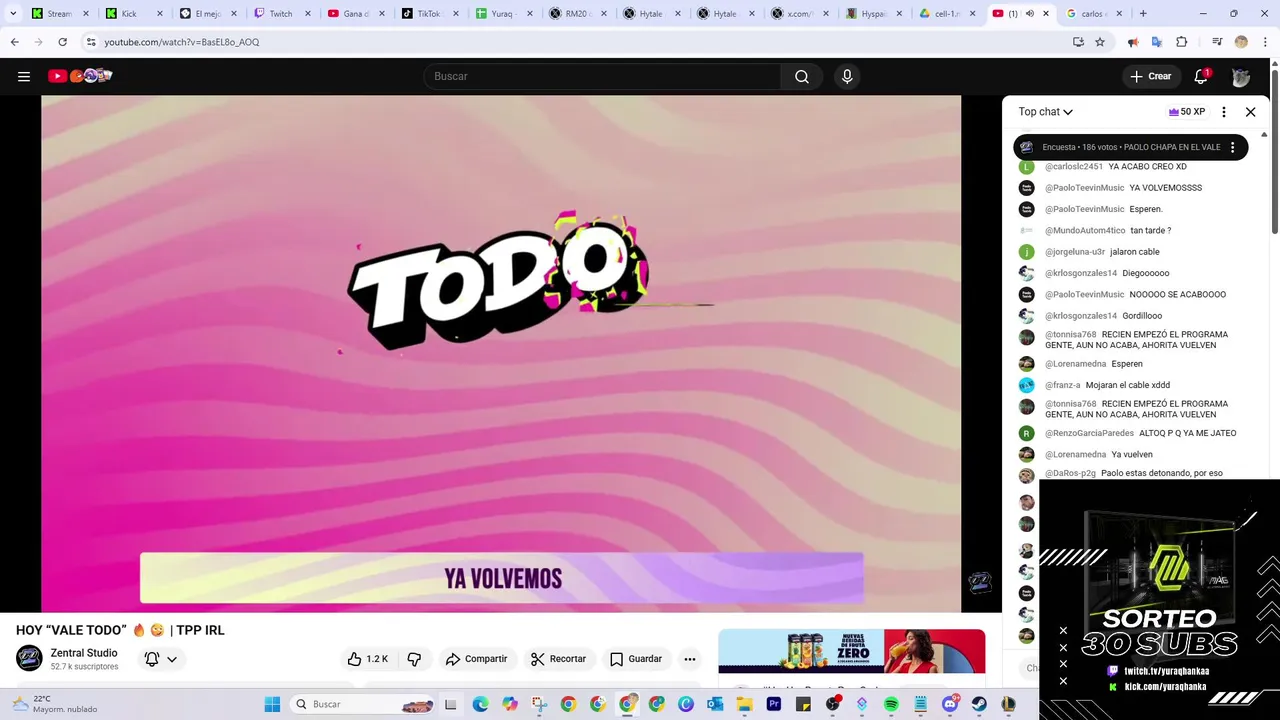Open the weather widget showing 22°C

click(55, 704)
